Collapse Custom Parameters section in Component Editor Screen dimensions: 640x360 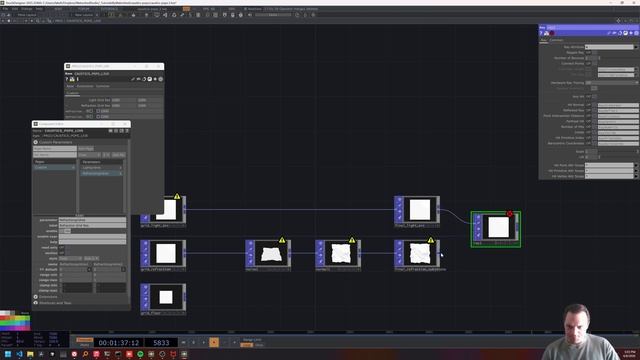point(36,142)
